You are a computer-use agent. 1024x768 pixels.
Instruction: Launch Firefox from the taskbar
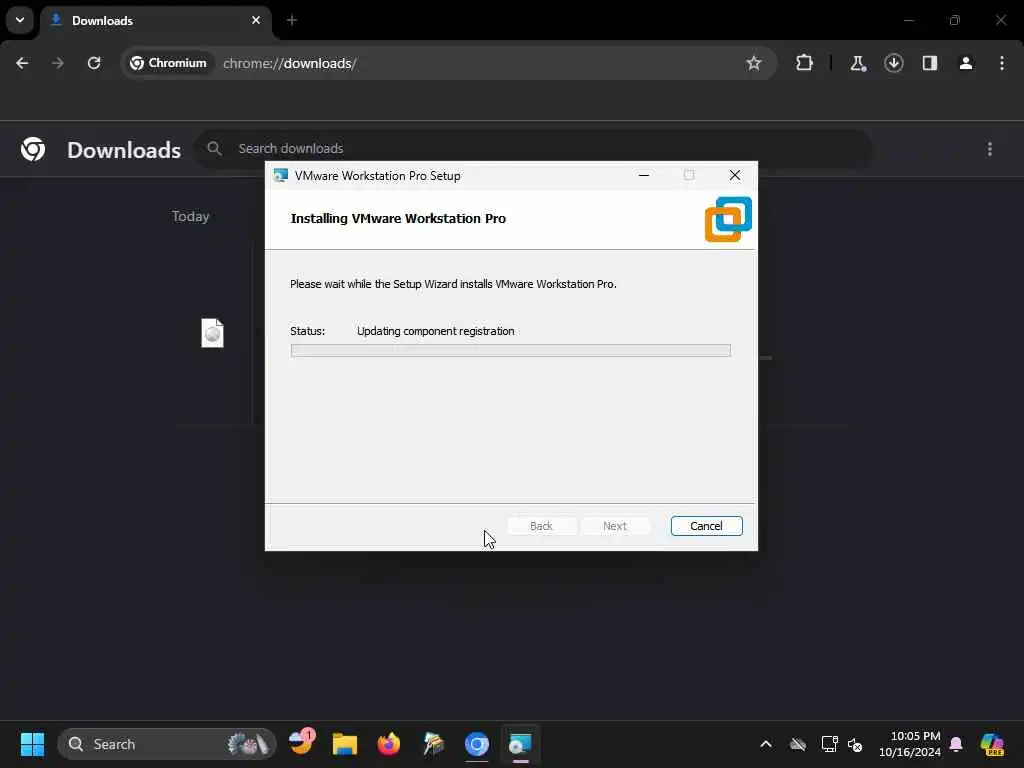[389, 744]
